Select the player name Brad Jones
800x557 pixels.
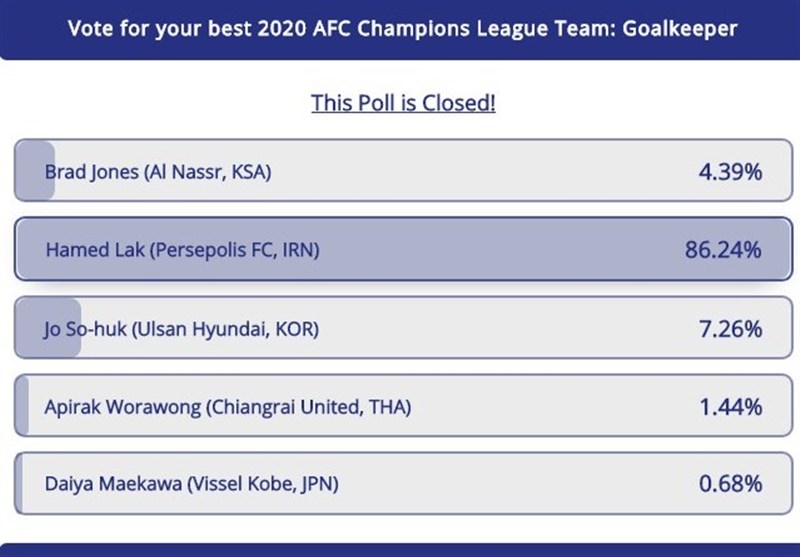[x=91, y=172]
